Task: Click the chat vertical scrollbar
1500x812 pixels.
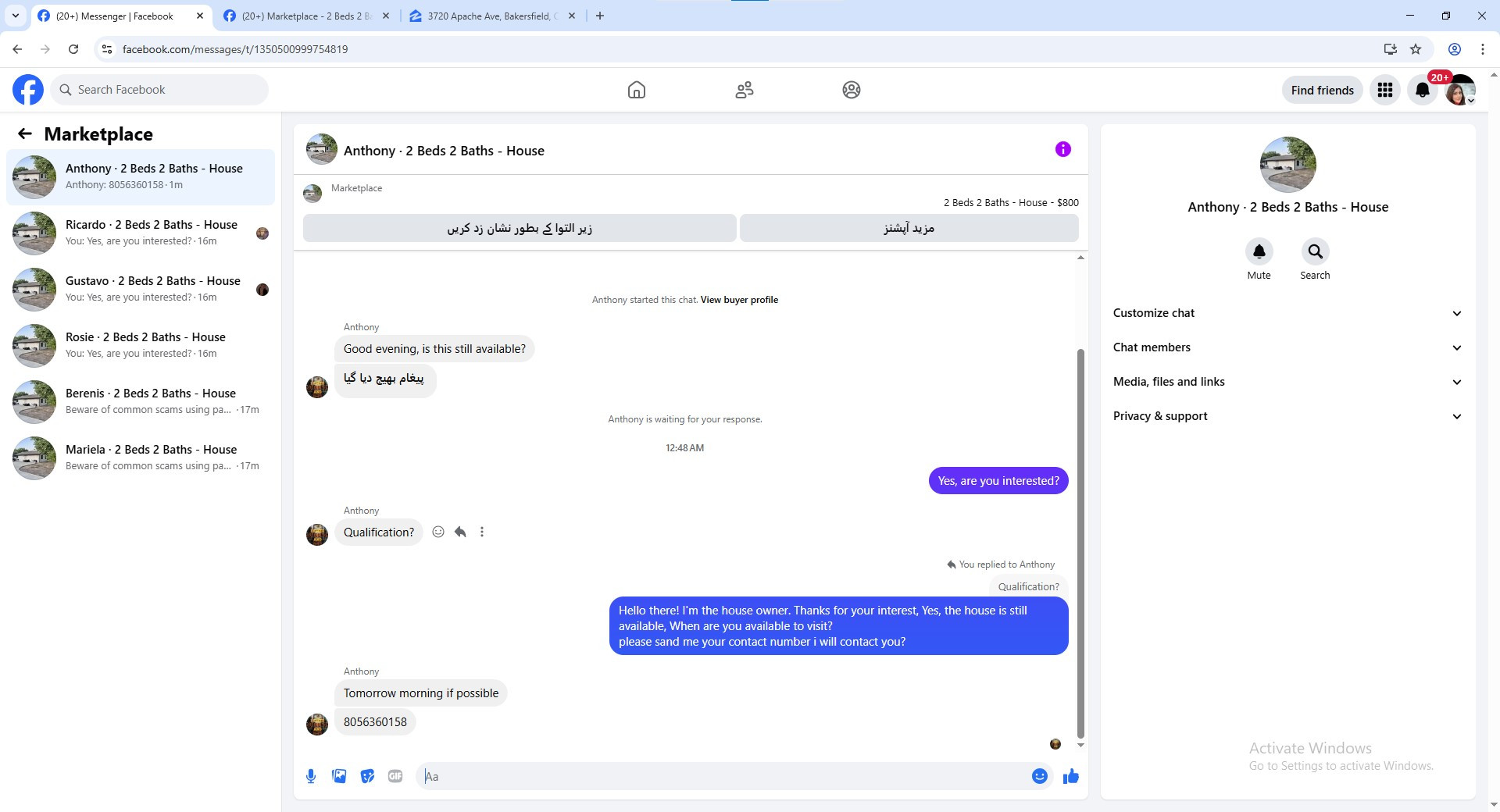Action: click(1080, 543)
